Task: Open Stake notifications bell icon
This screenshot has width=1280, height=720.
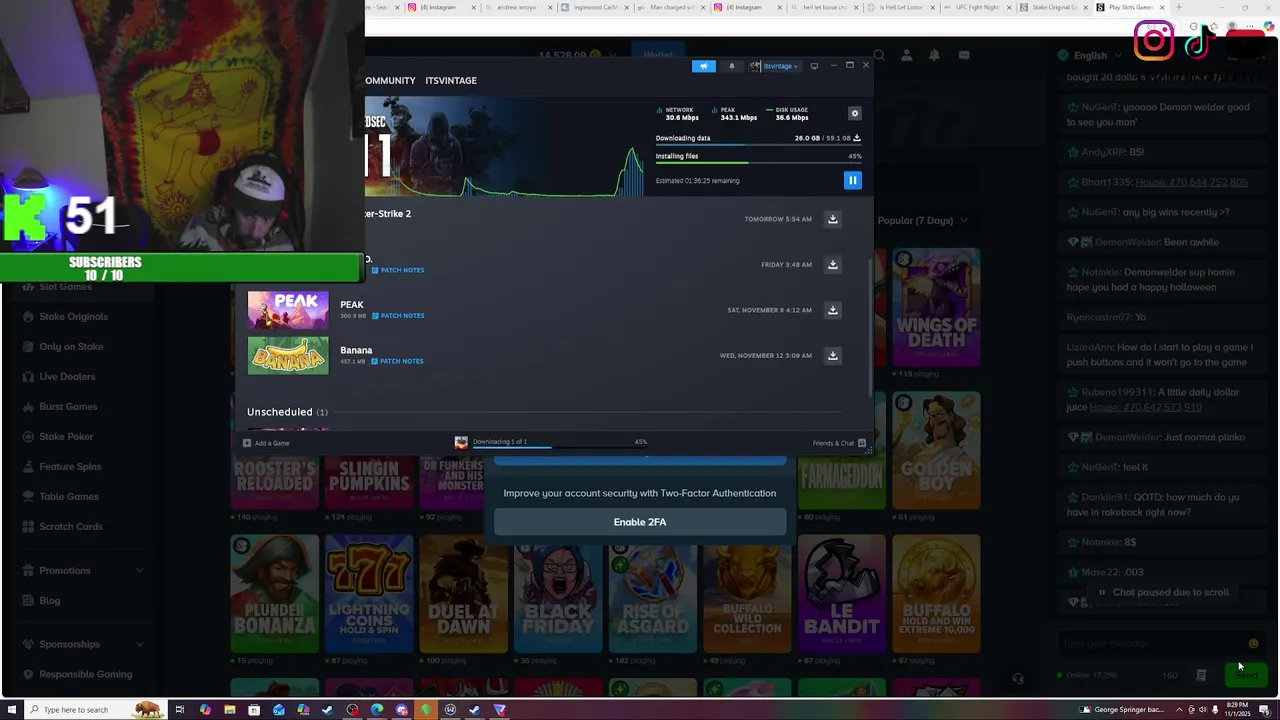Action: [934, 56]
